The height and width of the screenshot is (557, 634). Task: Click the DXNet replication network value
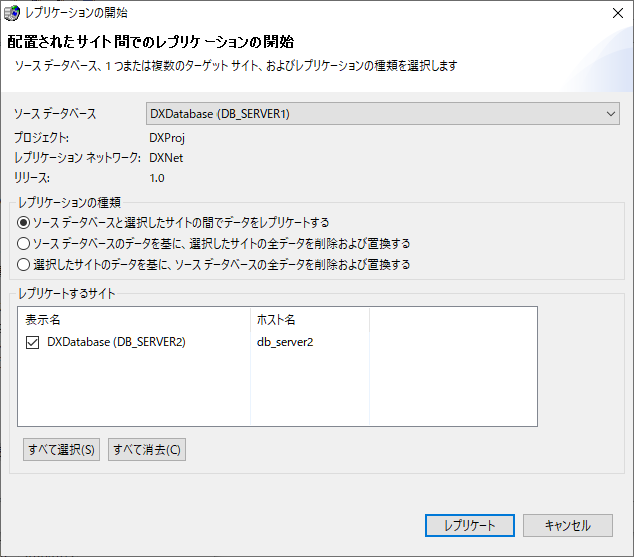pos(166,158)
